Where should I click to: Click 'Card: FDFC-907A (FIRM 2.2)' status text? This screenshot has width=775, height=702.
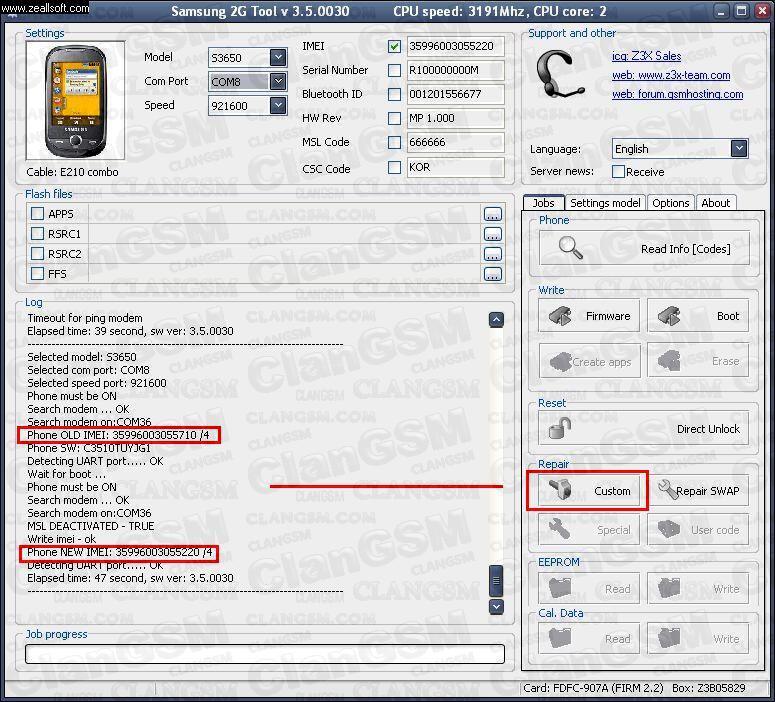tap(593, 688)
